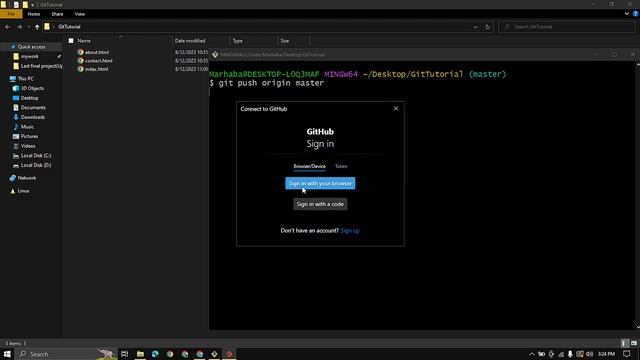
Task: Open Quick access in navigation pane
Action: click(31, 47)
